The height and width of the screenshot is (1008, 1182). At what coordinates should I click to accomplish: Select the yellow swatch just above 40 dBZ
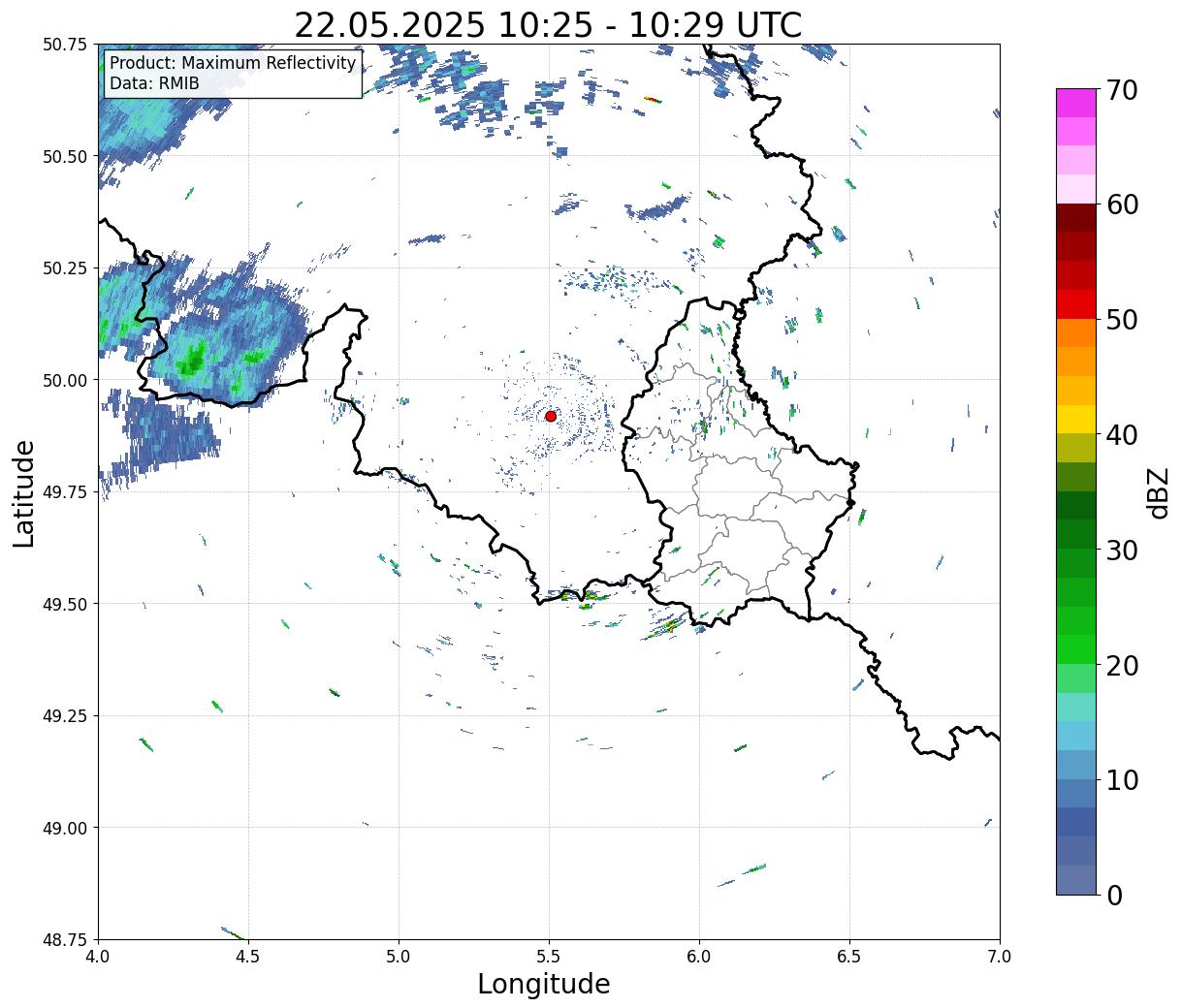pyautogui.click(x=1076, y=419)
